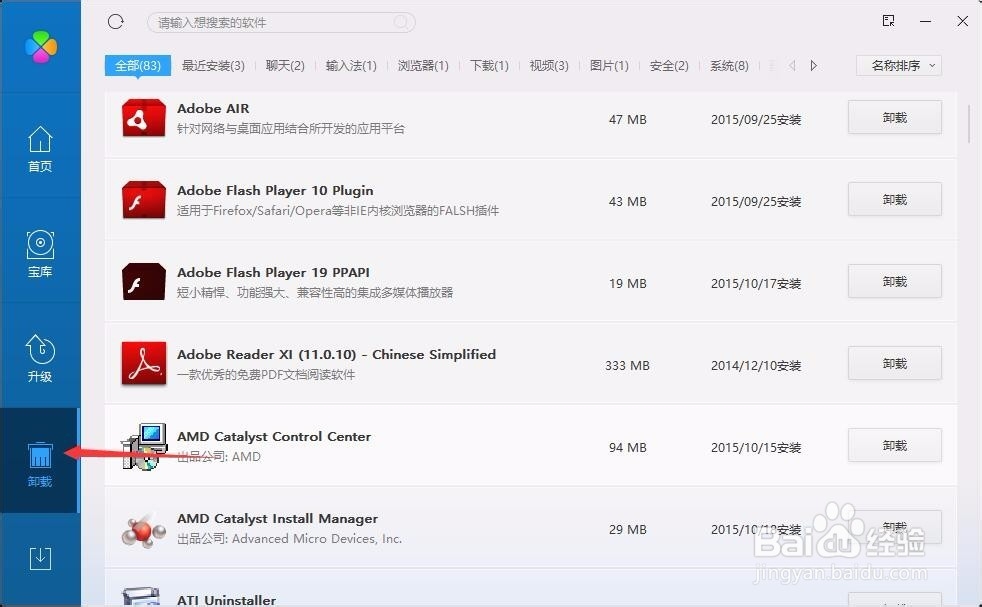This screenshot has height=607, width=982.
Task: Click the 333 MB size of Adobe Reader
Action: [627, 365]
